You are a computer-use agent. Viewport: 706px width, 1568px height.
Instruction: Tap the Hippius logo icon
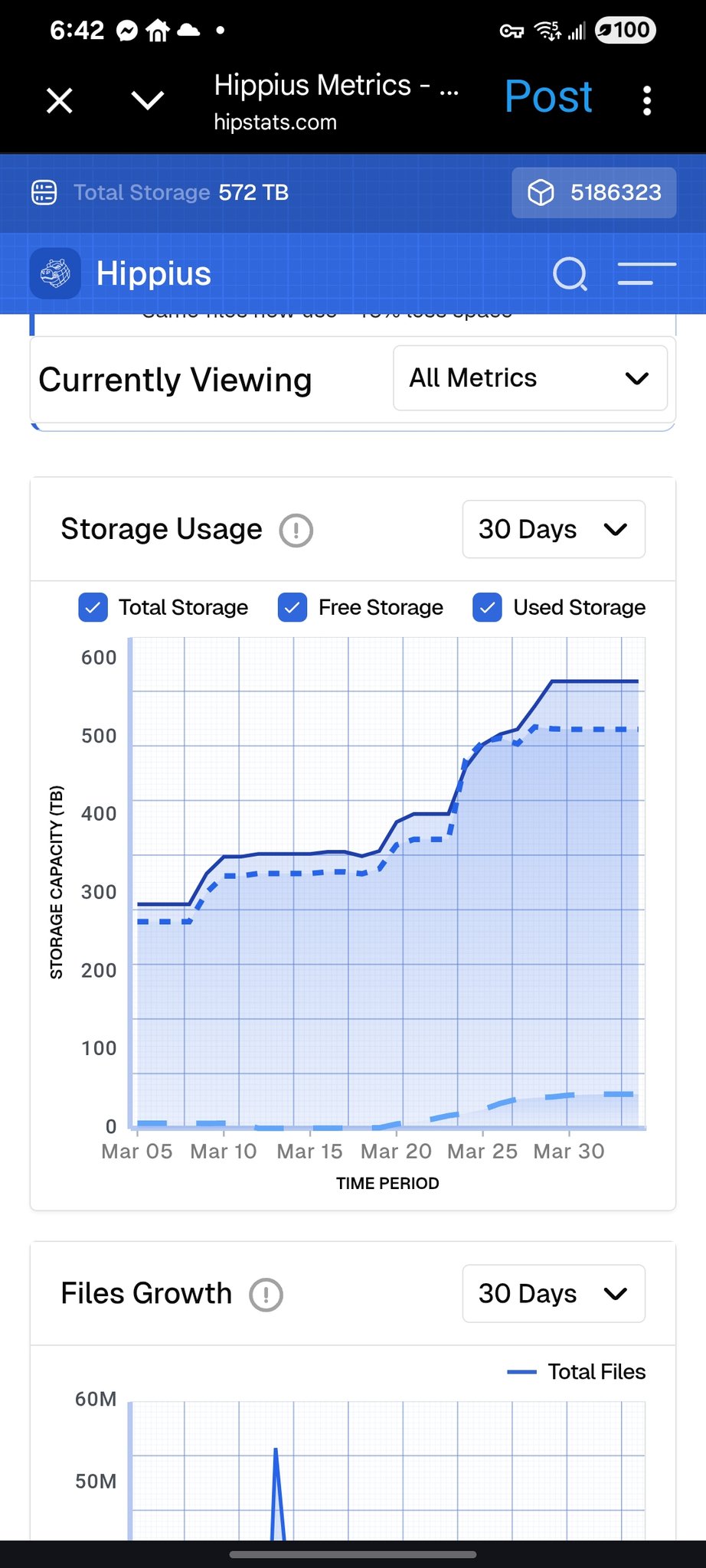point(55,273)
